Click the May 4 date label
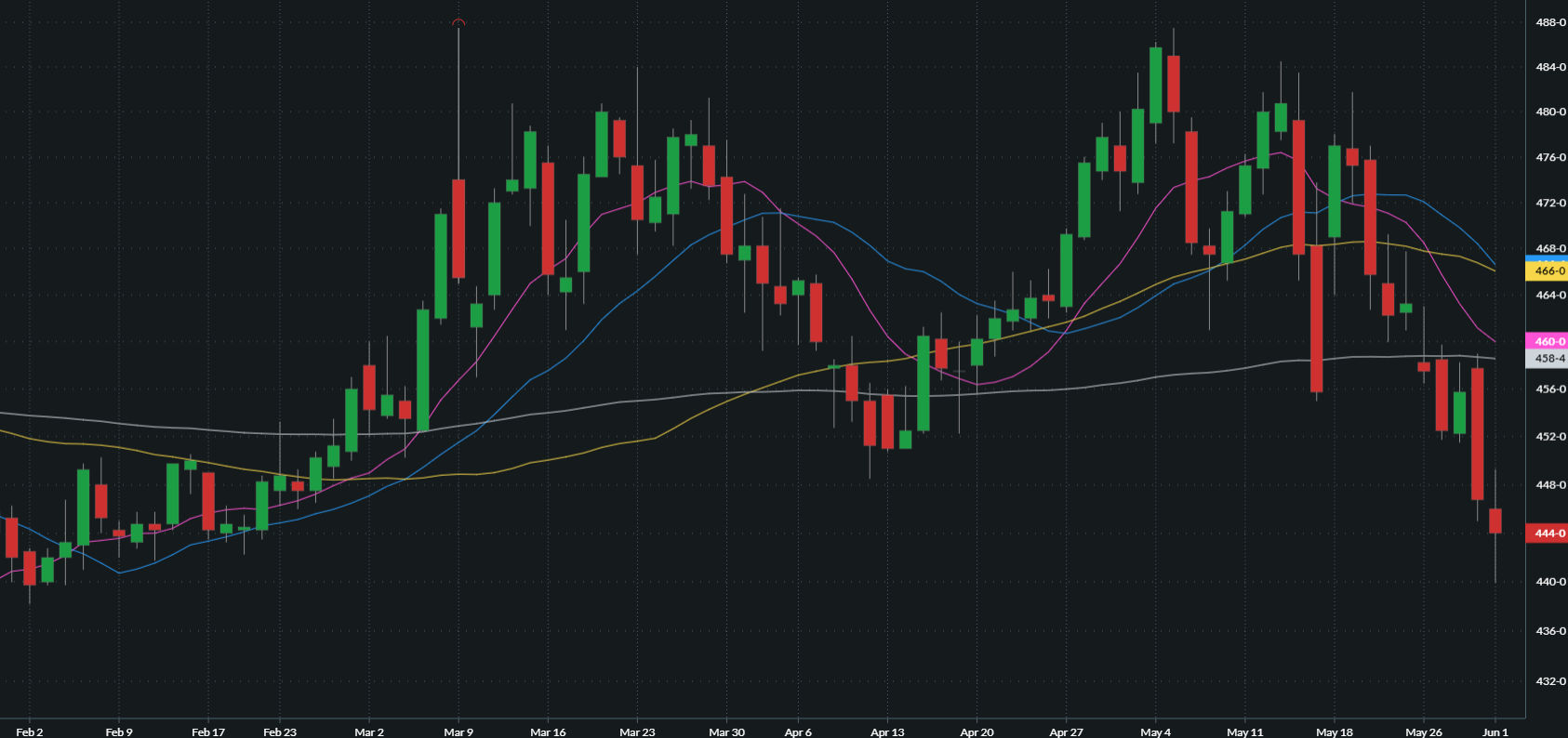The width and height of the screenshot is (1568, 738). point(1155,731)
